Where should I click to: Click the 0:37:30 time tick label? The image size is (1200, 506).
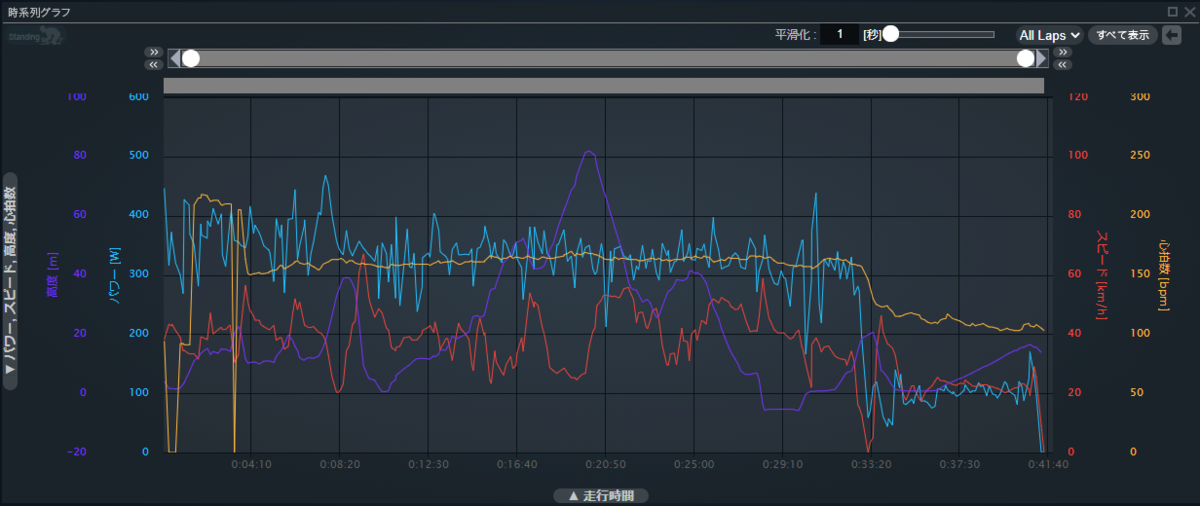point(960,465)
